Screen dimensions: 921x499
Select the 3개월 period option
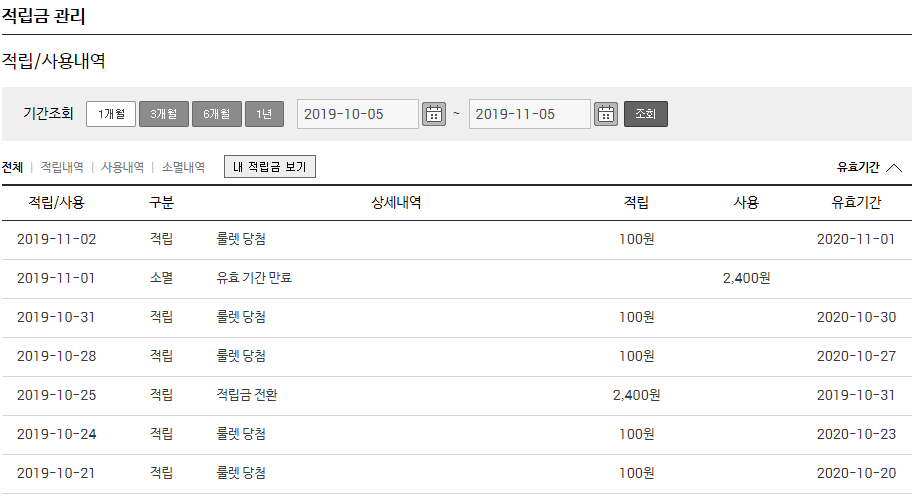(163, 114)
